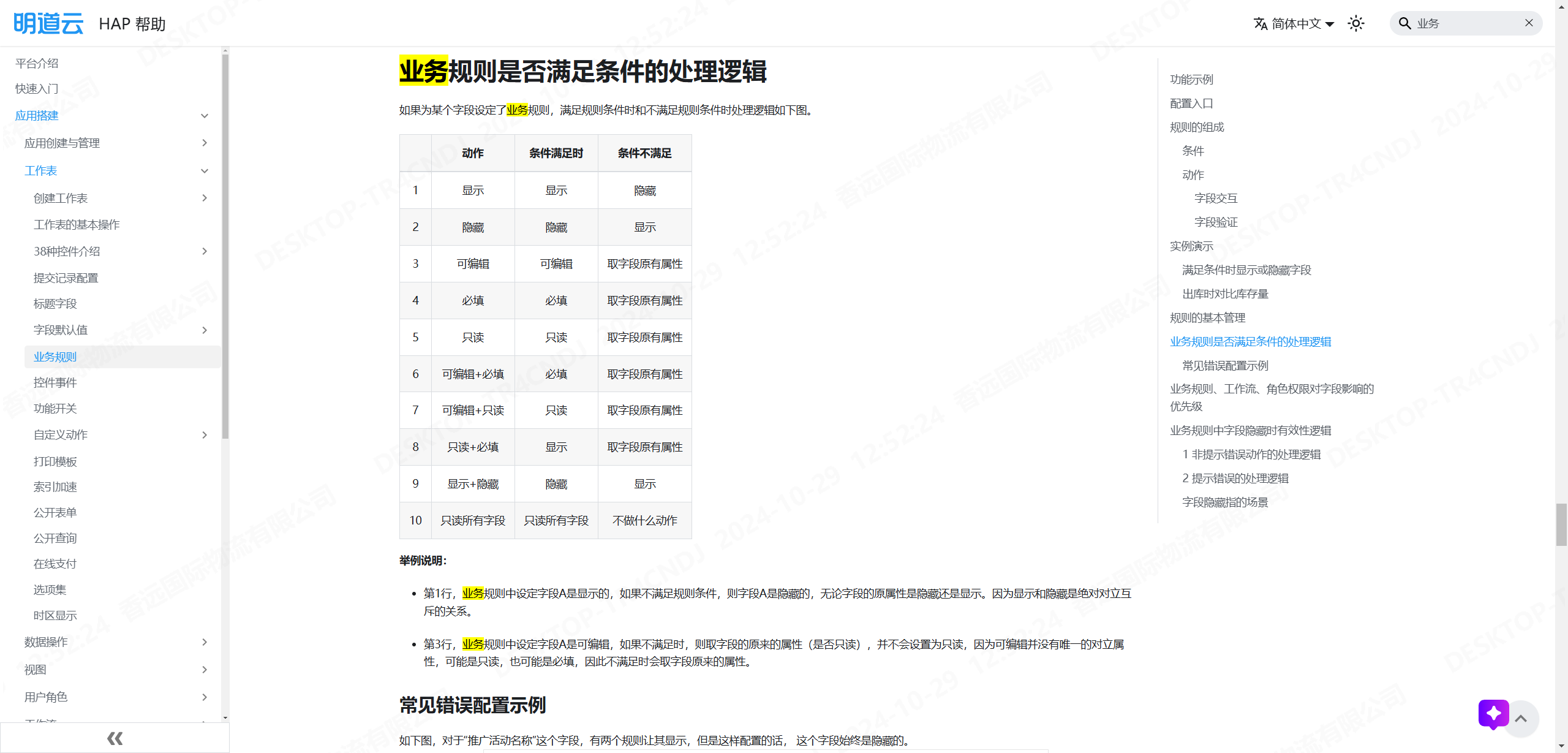The image size is (1568, 753).
Task: Collapse the sidebar with double-chevron icon
Action: click(115, 738)
